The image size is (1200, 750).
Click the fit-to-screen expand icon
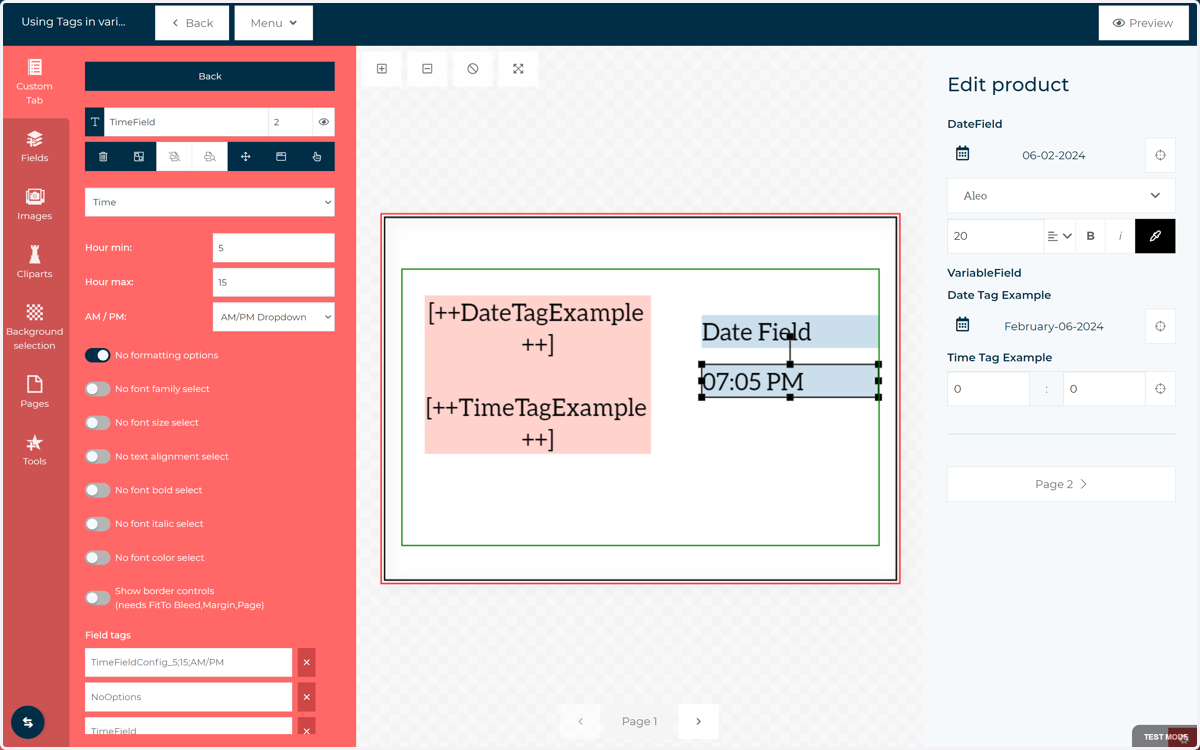(518, 69)
